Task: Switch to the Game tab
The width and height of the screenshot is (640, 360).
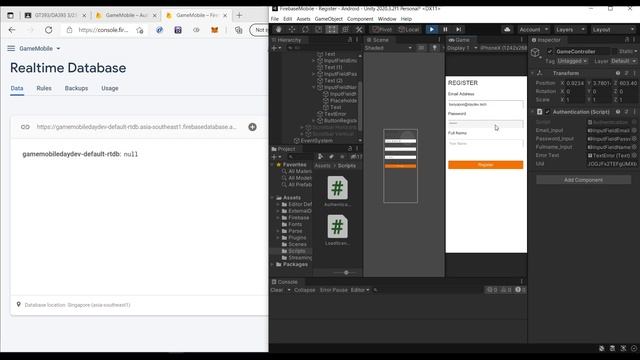Action: click(459, 40)
